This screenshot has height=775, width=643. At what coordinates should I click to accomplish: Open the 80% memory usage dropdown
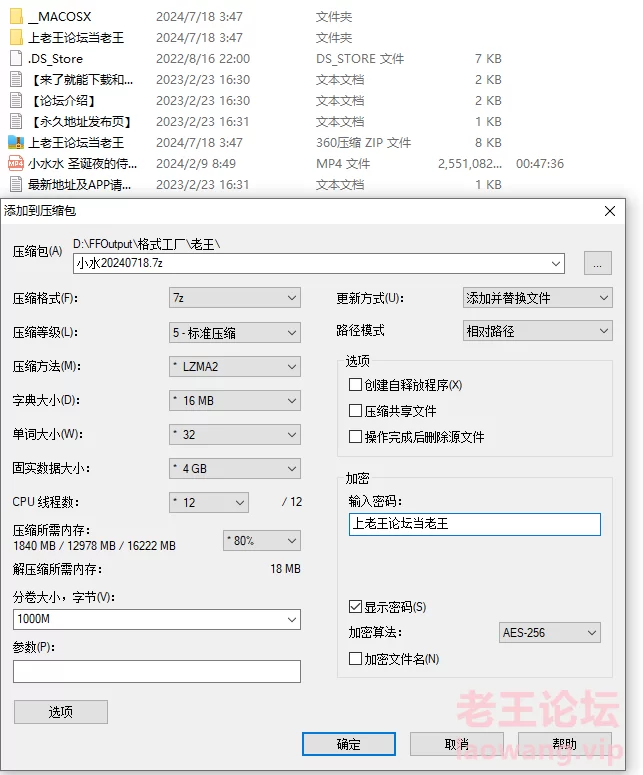262,541
